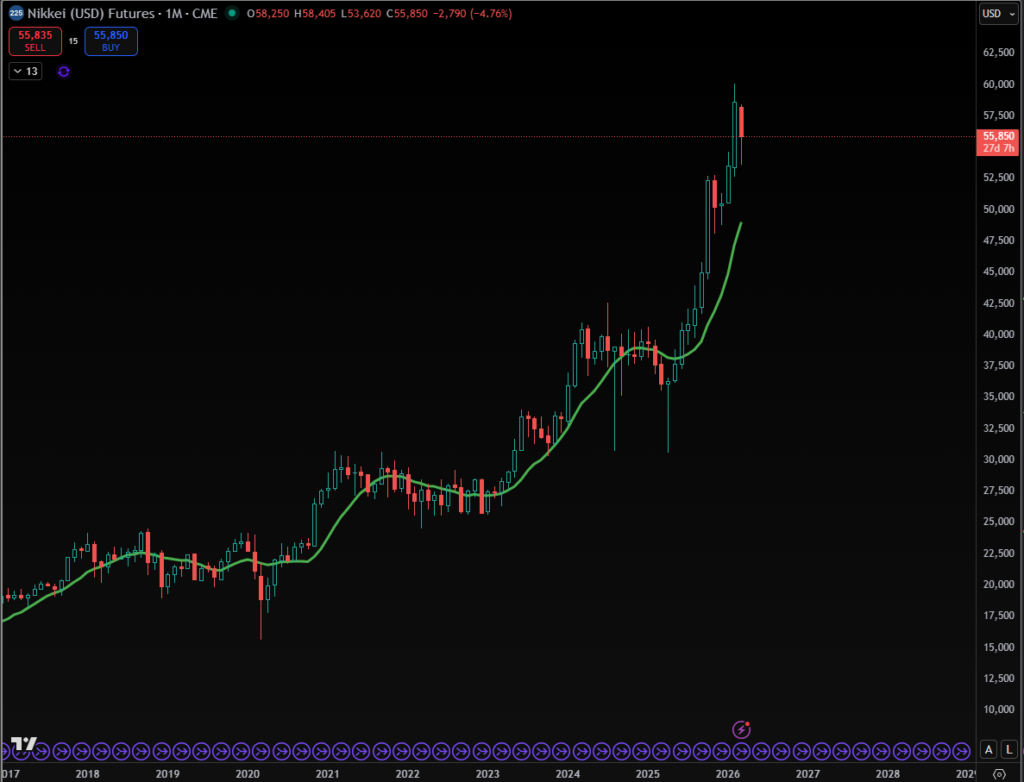Click the rightmost purple rollover event icon
The height and width of the screenshot is (782, 1024).
coord(962,750)
